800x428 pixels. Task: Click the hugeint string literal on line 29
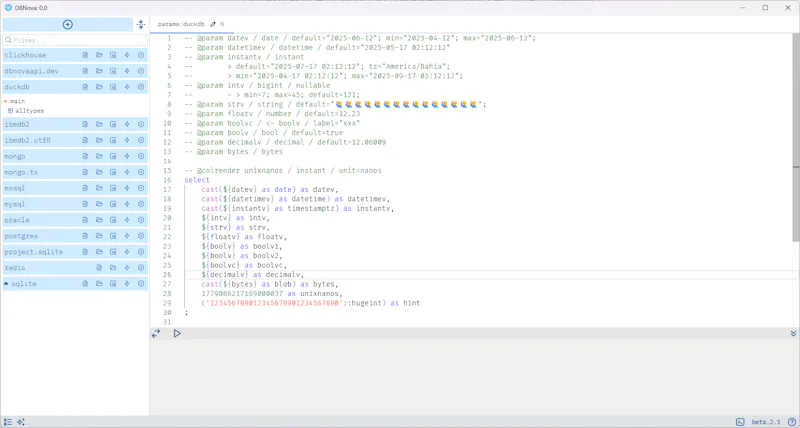273,303
